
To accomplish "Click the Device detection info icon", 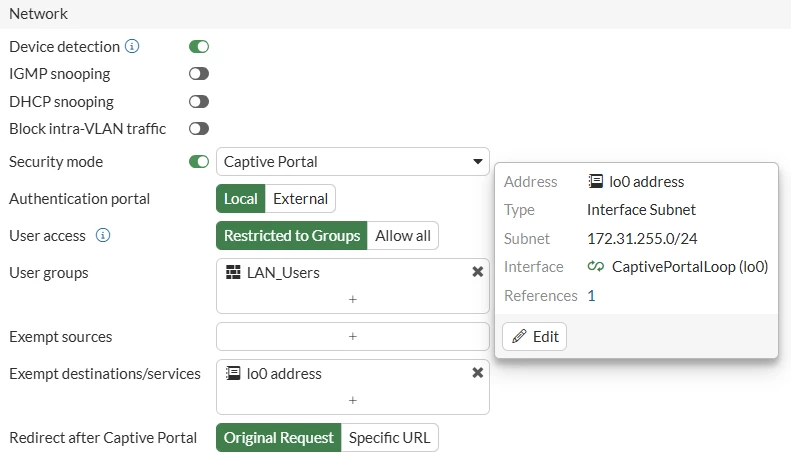I will 132,46.
